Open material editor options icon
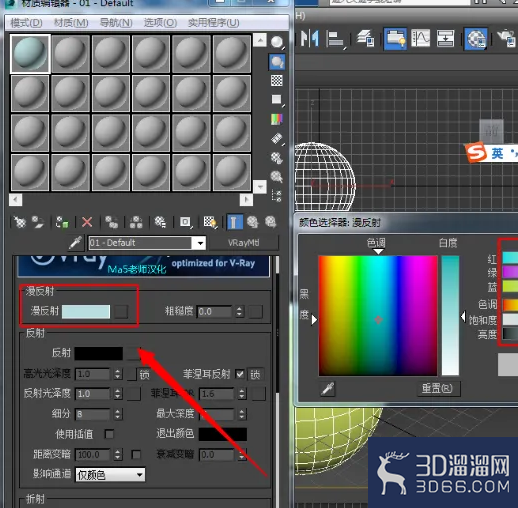This screenshot has width=518, height=508. (x=277, y=158)
